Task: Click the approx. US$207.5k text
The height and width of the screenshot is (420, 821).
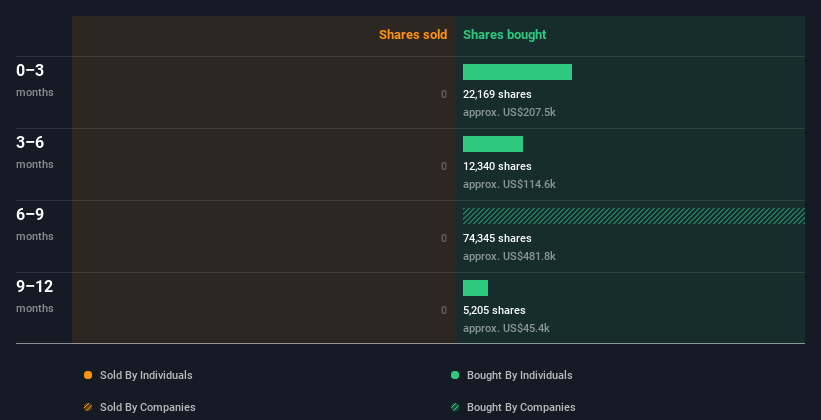Action: pos(509,112)
